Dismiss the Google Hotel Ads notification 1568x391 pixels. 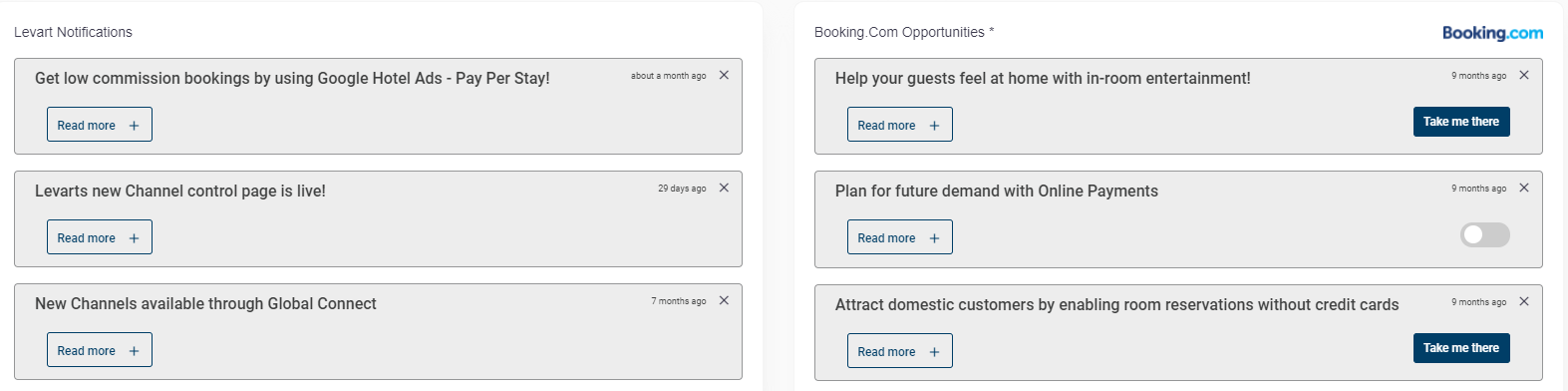(x=724, y=75)
